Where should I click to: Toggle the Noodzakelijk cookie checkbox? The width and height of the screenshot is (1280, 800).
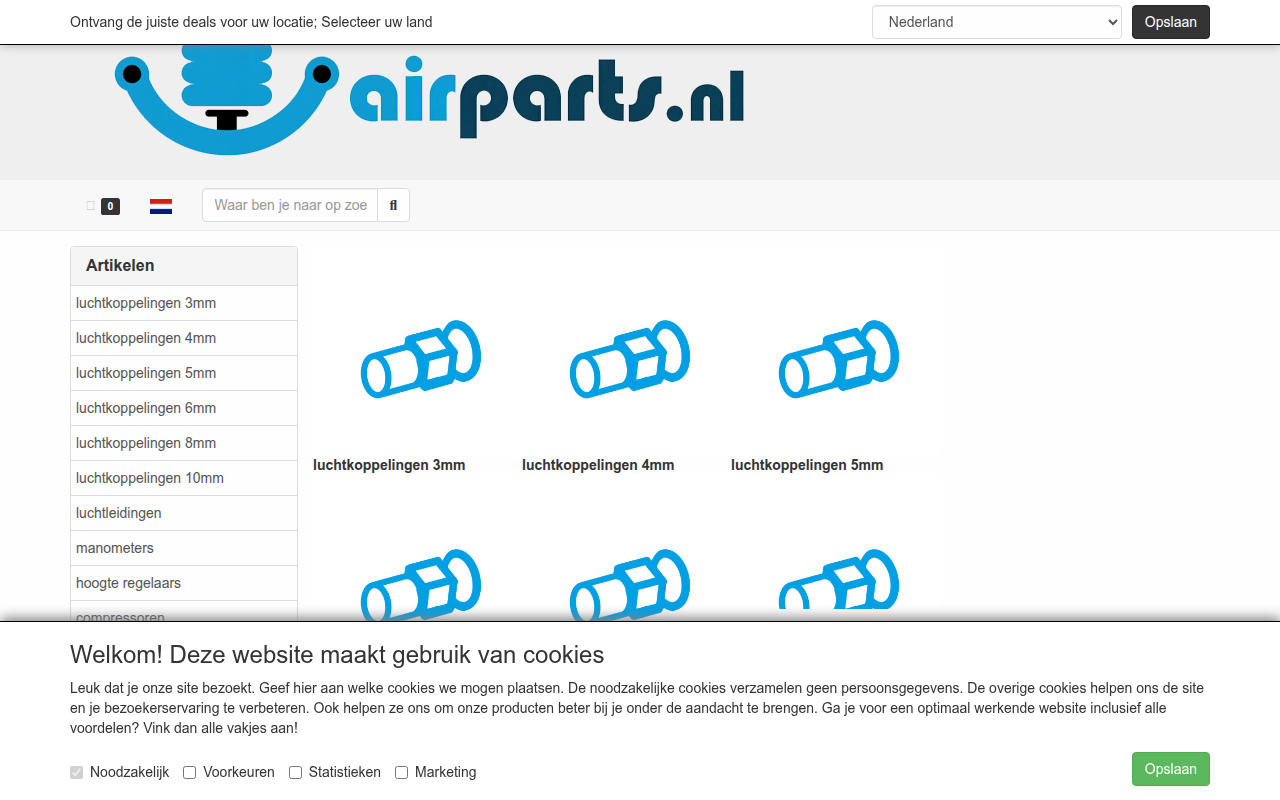point(77,772)
